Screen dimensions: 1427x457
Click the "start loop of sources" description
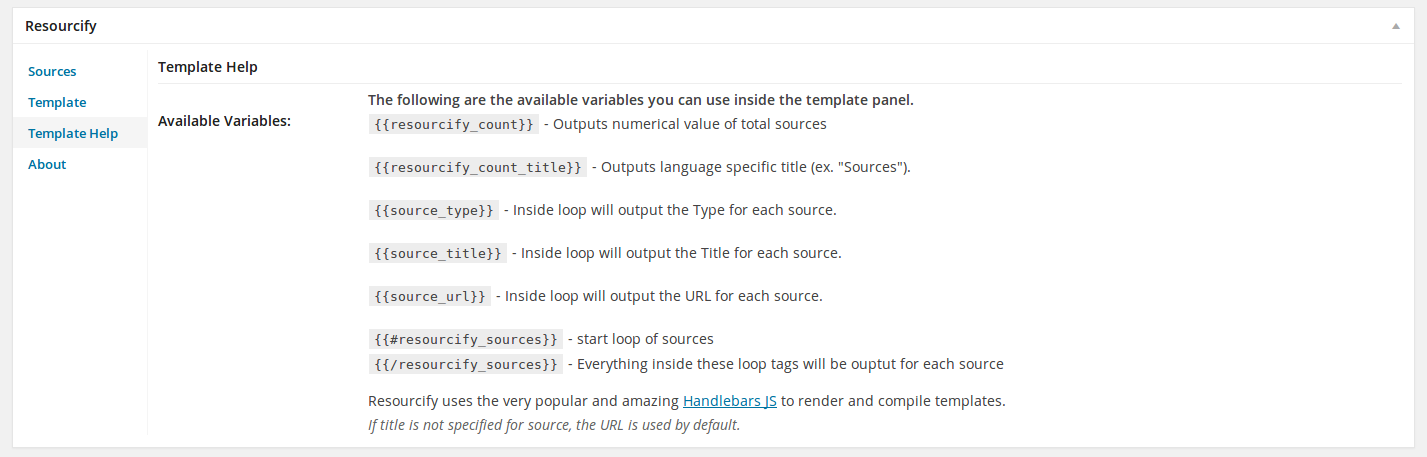coord(645,340)
